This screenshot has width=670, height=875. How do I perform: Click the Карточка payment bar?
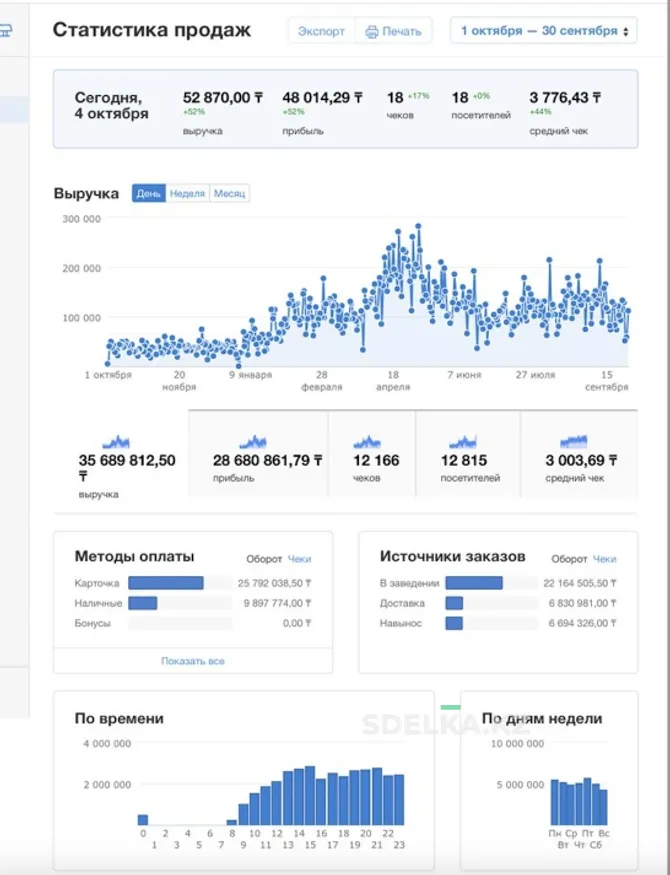click(x=166, y=583)
